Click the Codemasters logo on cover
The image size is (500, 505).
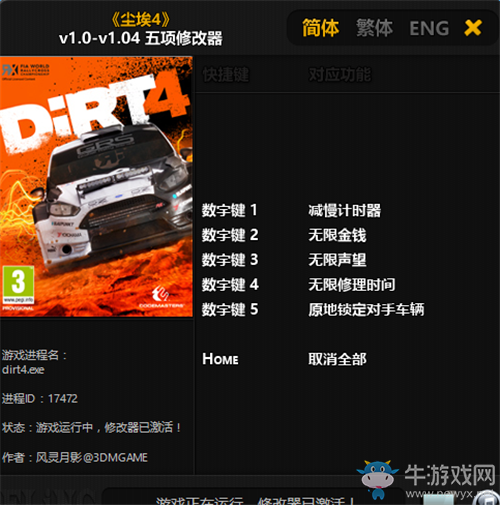pos(161,298)
